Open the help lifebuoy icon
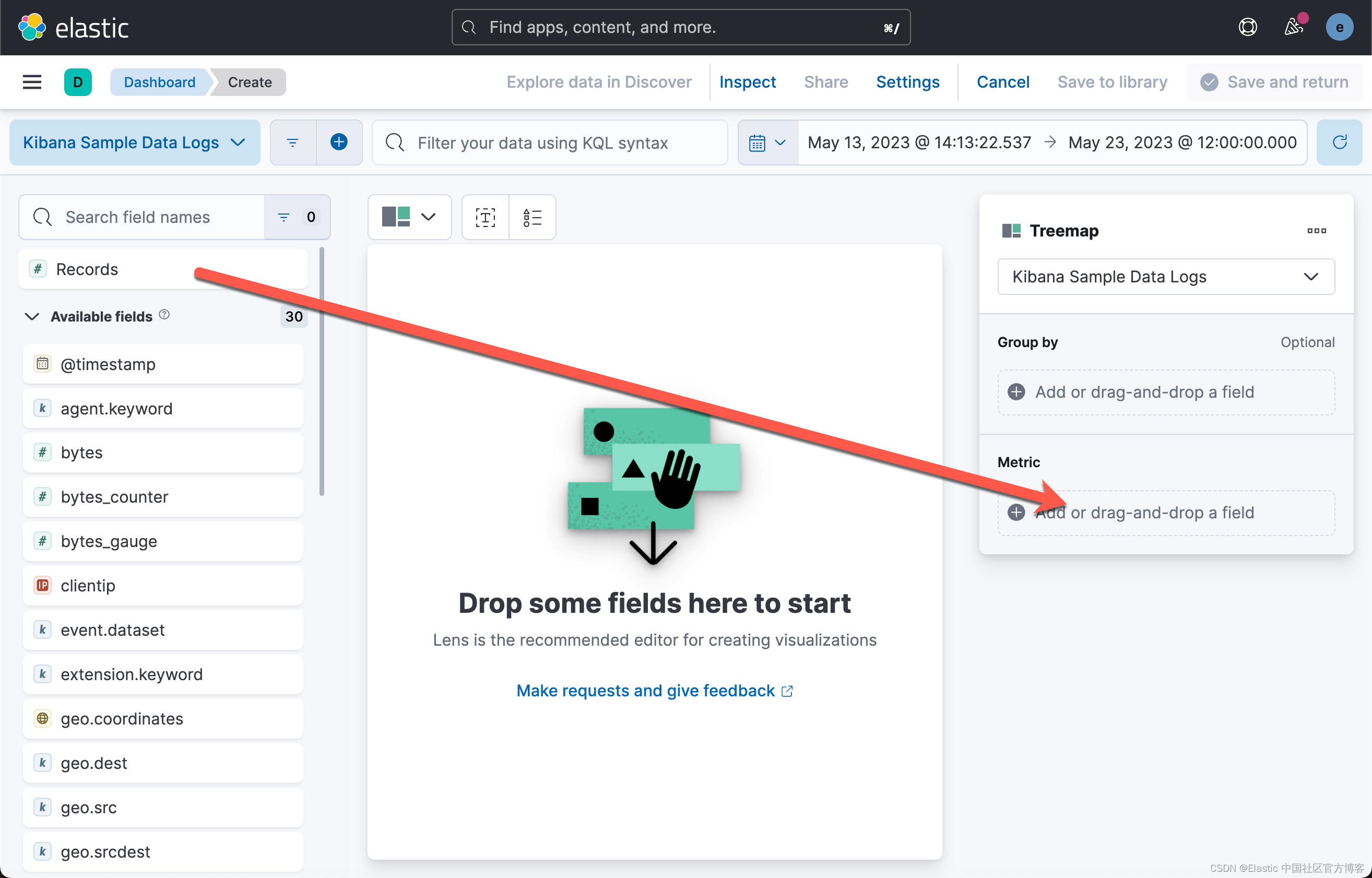Image resolution: width=1372 pixels, height=878 pixels. tap(1248, 27)
